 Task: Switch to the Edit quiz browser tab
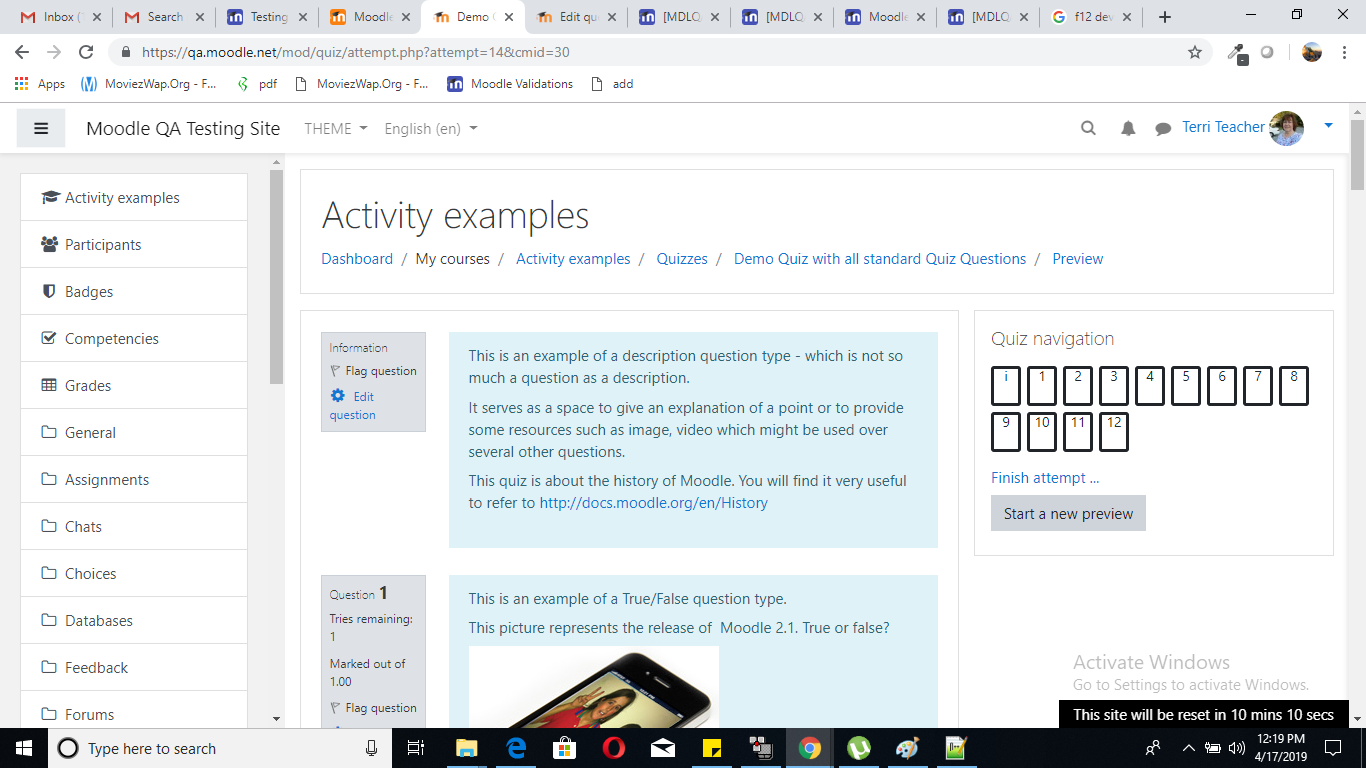[577, 17]
